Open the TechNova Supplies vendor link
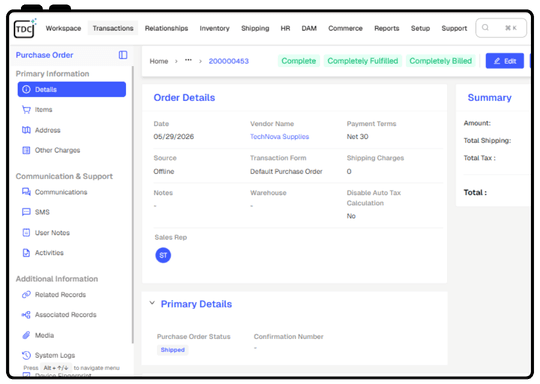 coord(279,137)
